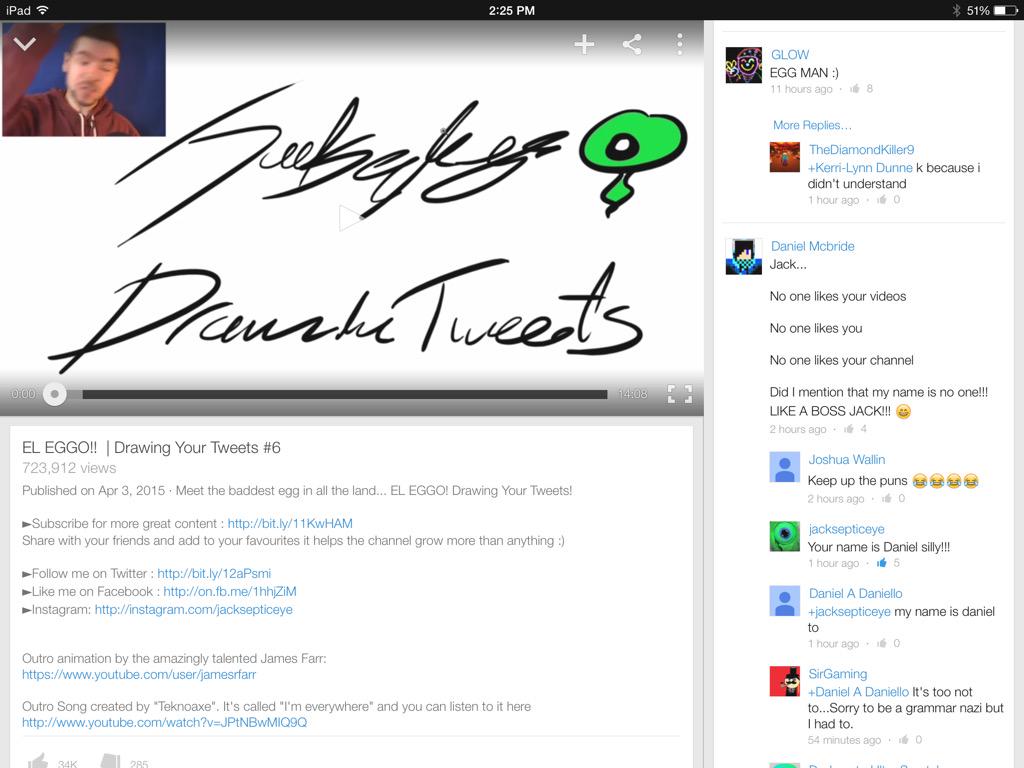Click the Published on Apr 3, 2015 line
Image resolution: width=1024 pixels, height=768 pixels.
[297, 490]
